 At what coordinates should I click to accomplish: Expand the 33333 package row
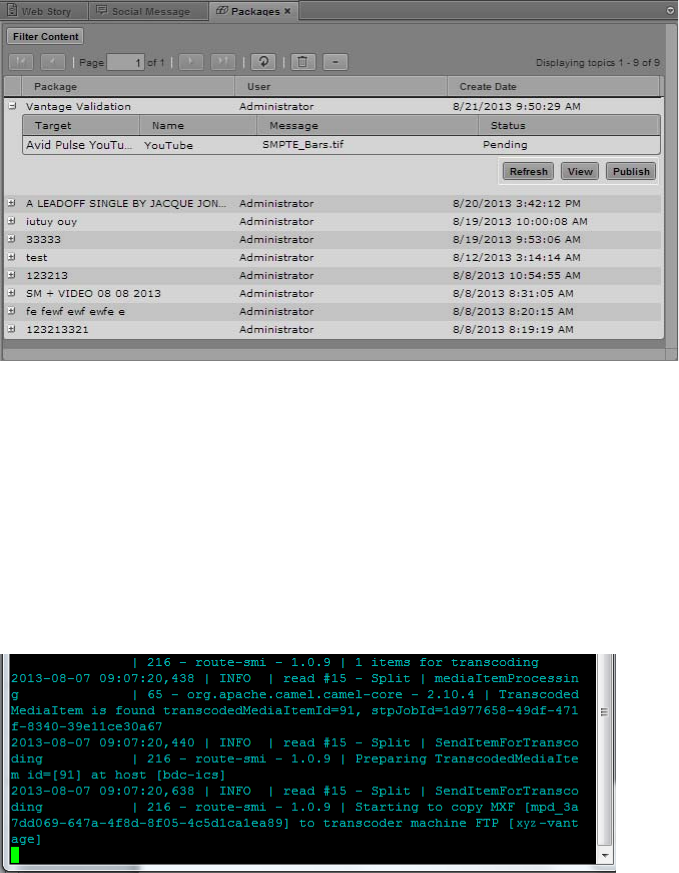[11, 239]
